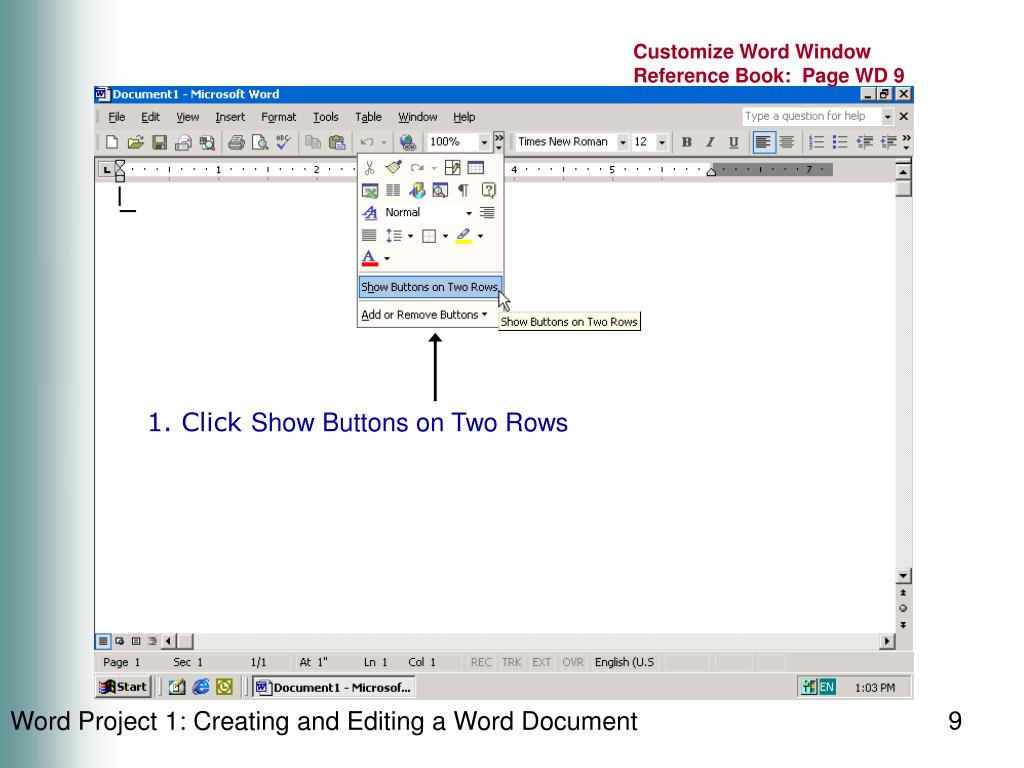Click the Open folder icon
Image resolution: width=1024 pixels, height=768 pixels.
tap(135, 142)
